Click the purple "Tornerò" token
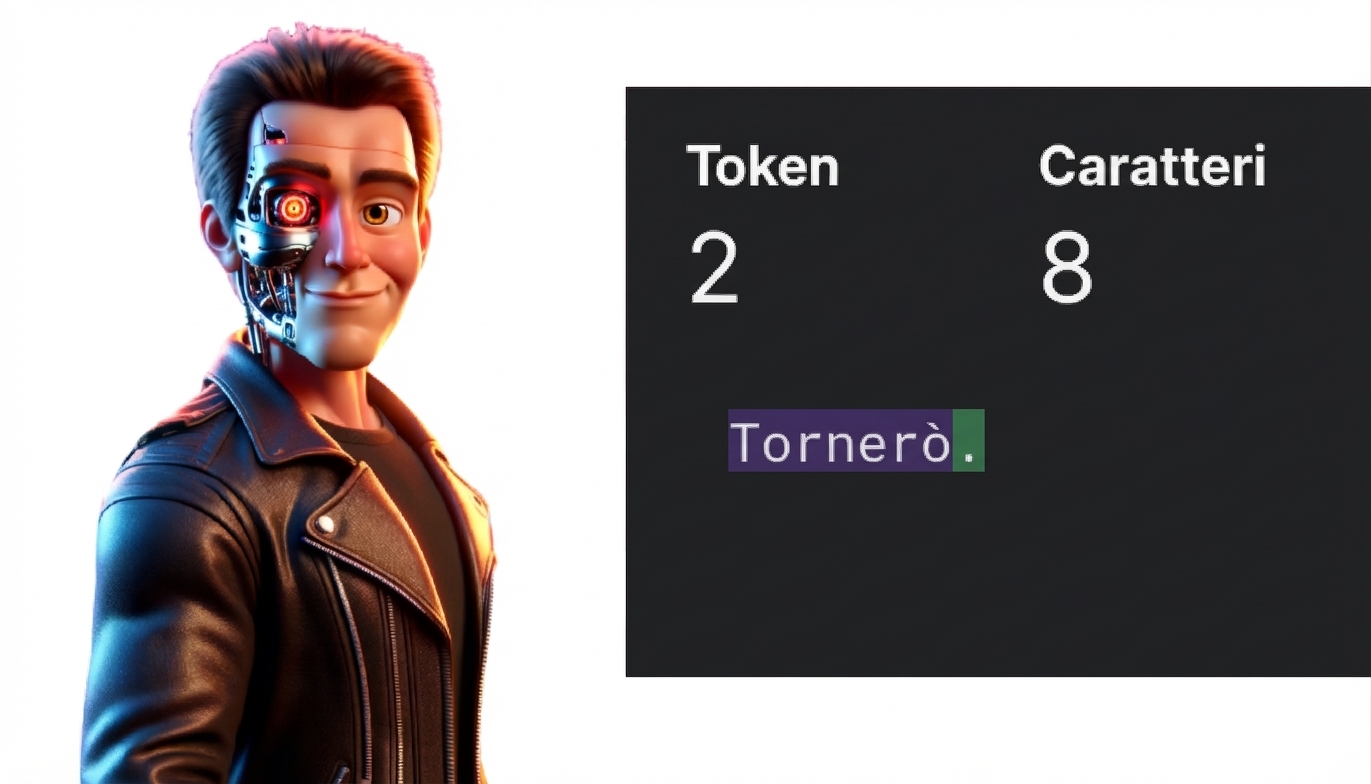This screenshot has width=1371, height=784. click(840, 440)
